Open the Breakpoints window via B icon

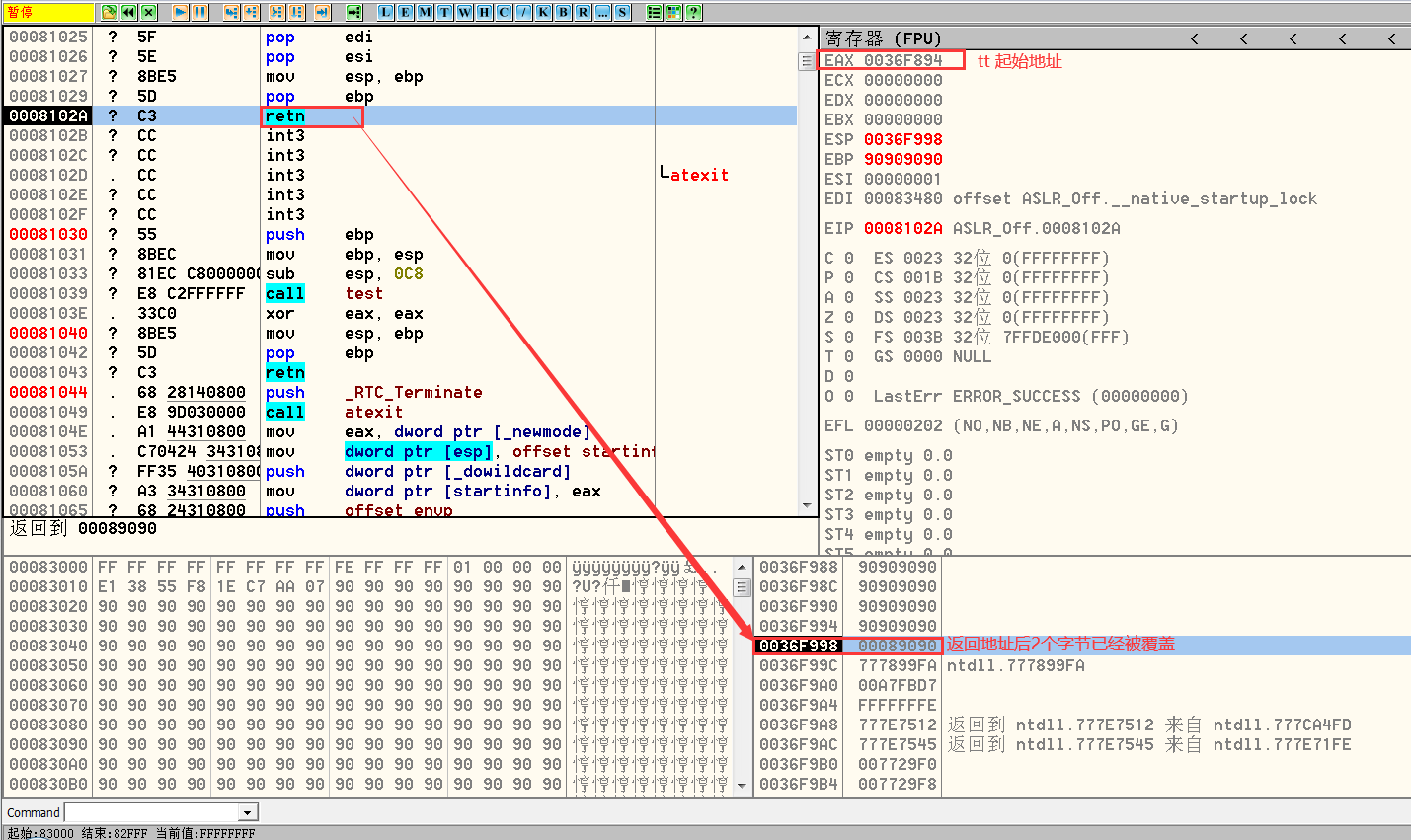click(x=564, y=12)
